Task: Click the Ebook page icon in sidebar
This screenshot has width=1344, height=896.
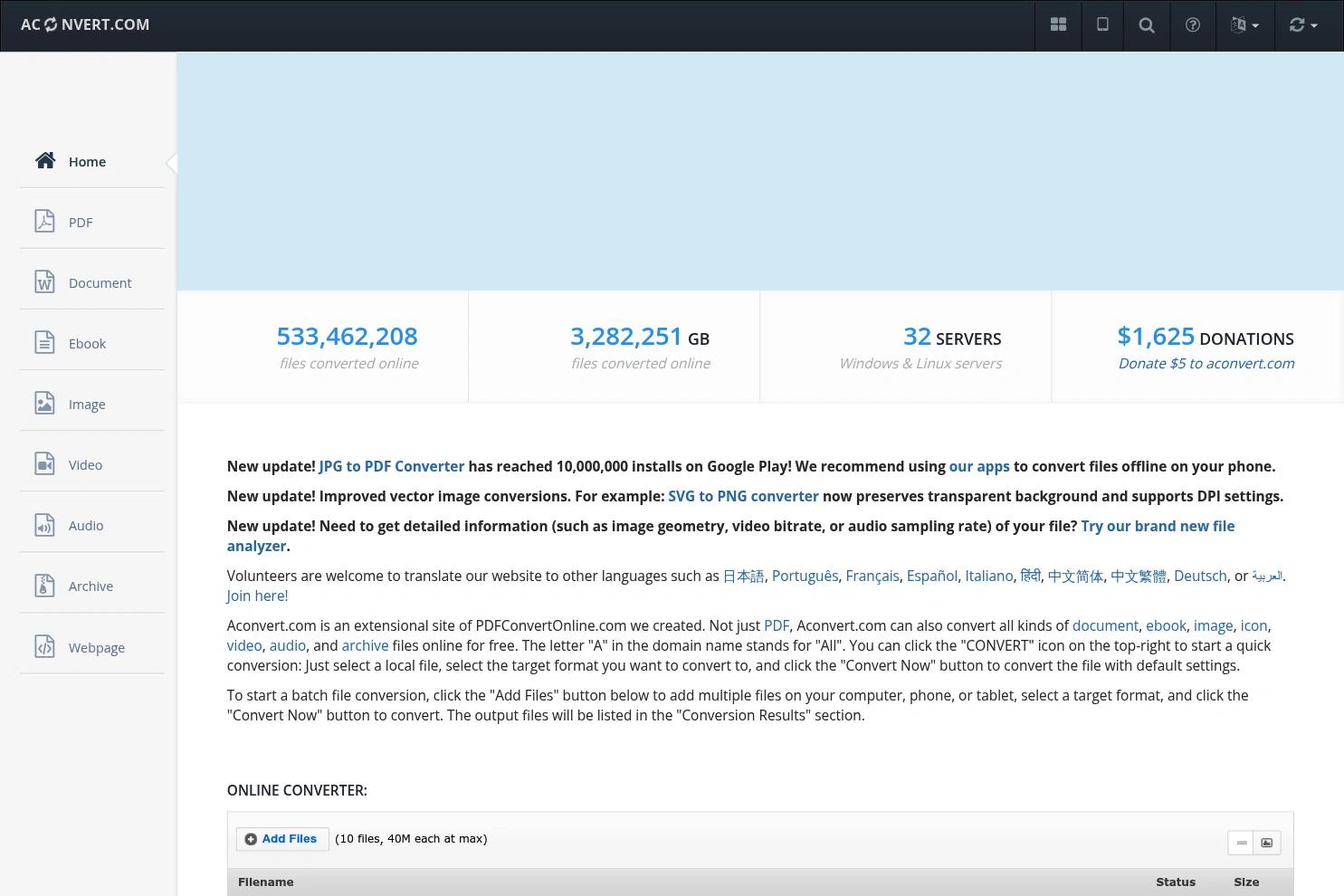Action: tap(44, 343)
